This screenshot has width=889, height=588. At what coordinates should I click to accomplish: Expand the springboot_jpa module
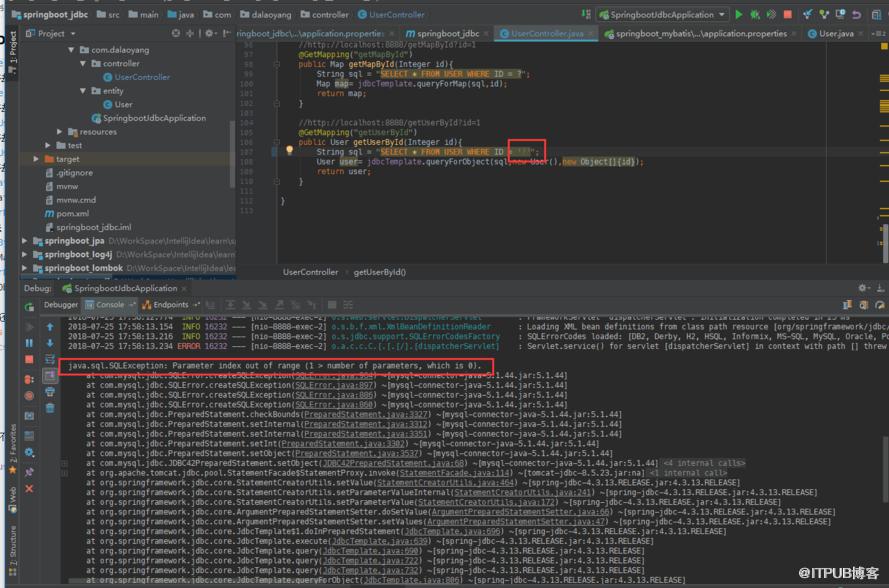click(24, 241)
